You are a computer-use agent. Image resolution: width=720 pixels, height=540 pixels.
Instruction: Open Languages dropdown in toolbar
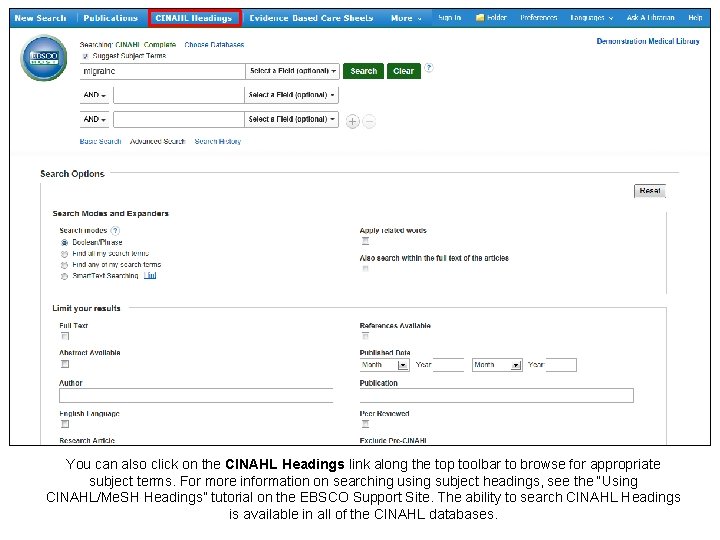591,17
